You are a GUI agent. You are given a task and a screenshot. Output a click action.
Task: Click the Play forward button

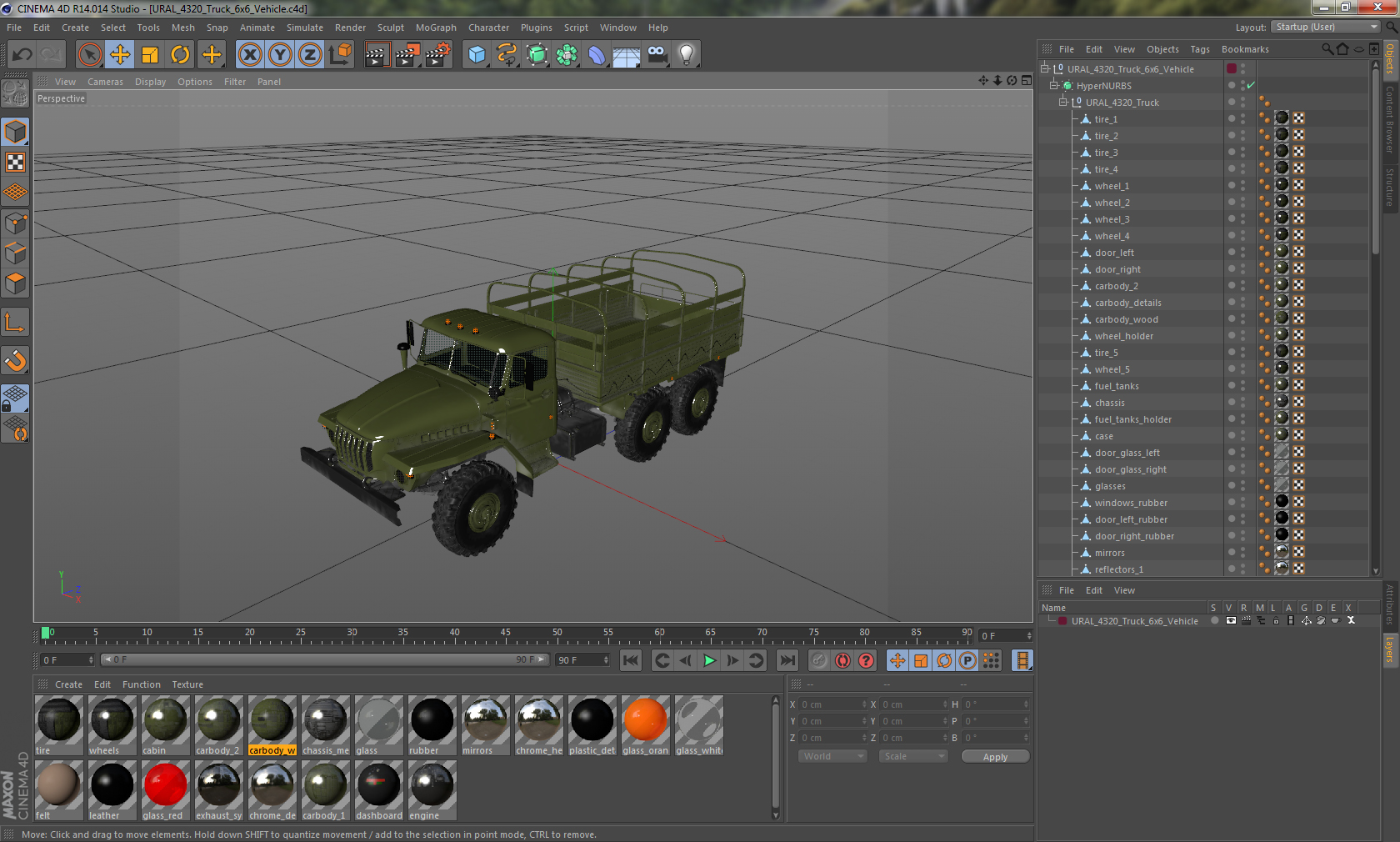[x=709, y=660]
